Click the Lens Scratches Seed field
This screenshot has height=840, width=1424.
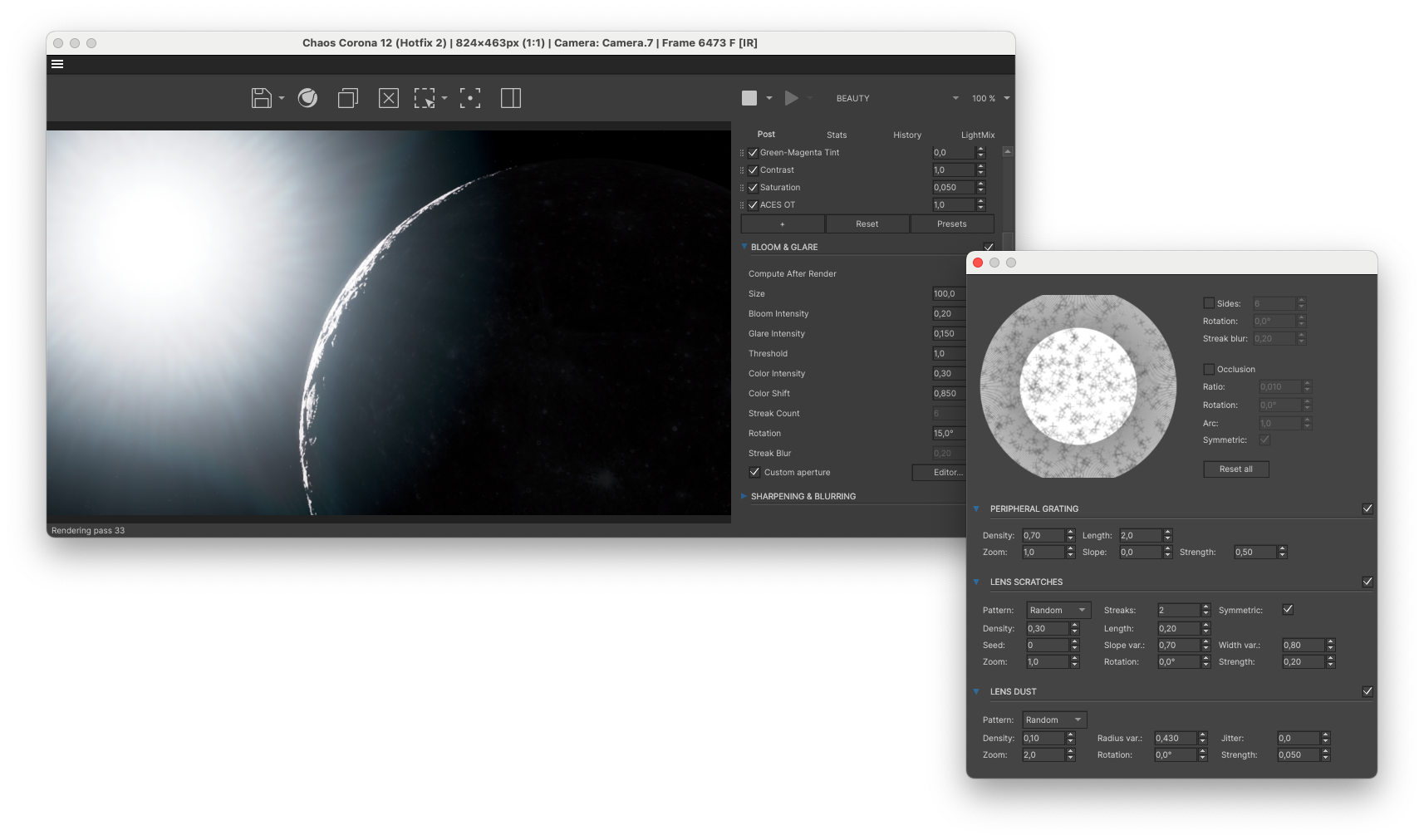click(x=1047, y=645)
